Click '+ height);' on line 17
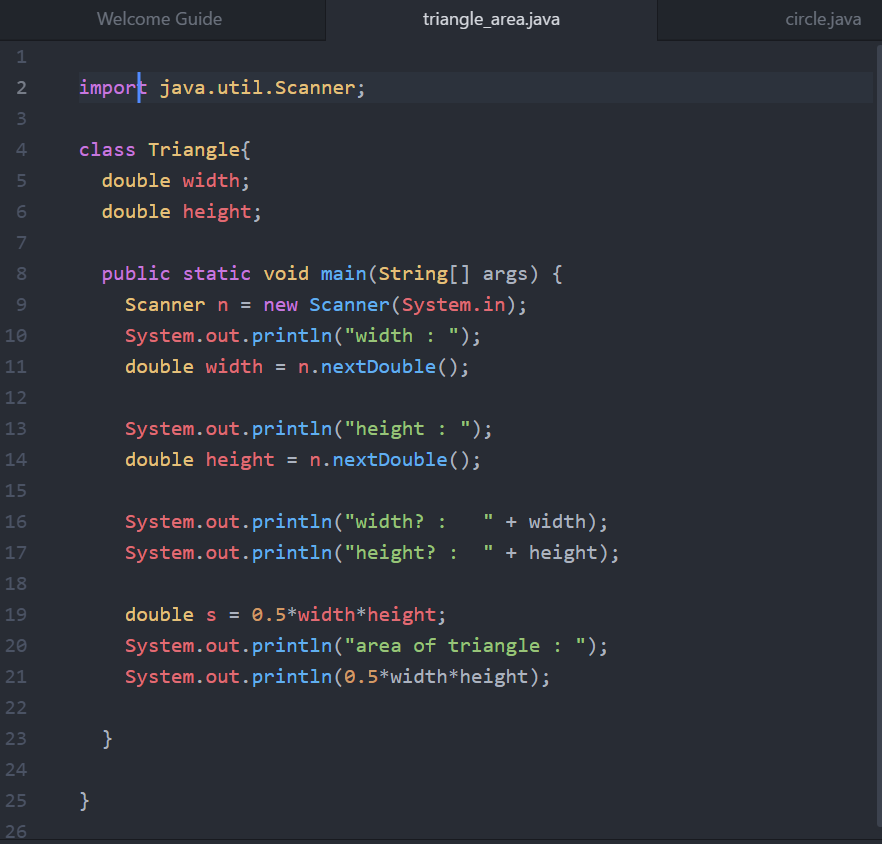Image resolution: width=882 pixels, height=844 pixels. point(562,553)
